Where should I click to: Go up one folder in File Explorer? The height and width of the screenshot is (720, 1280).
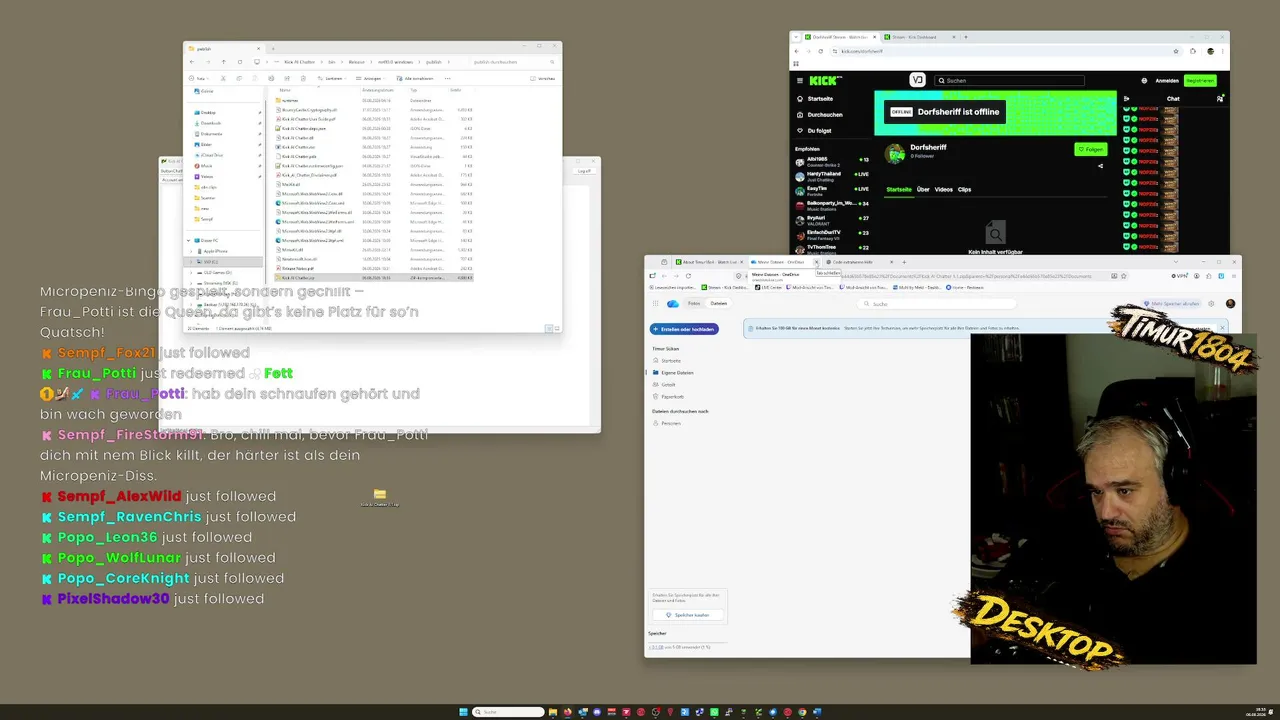pos(223,62)
